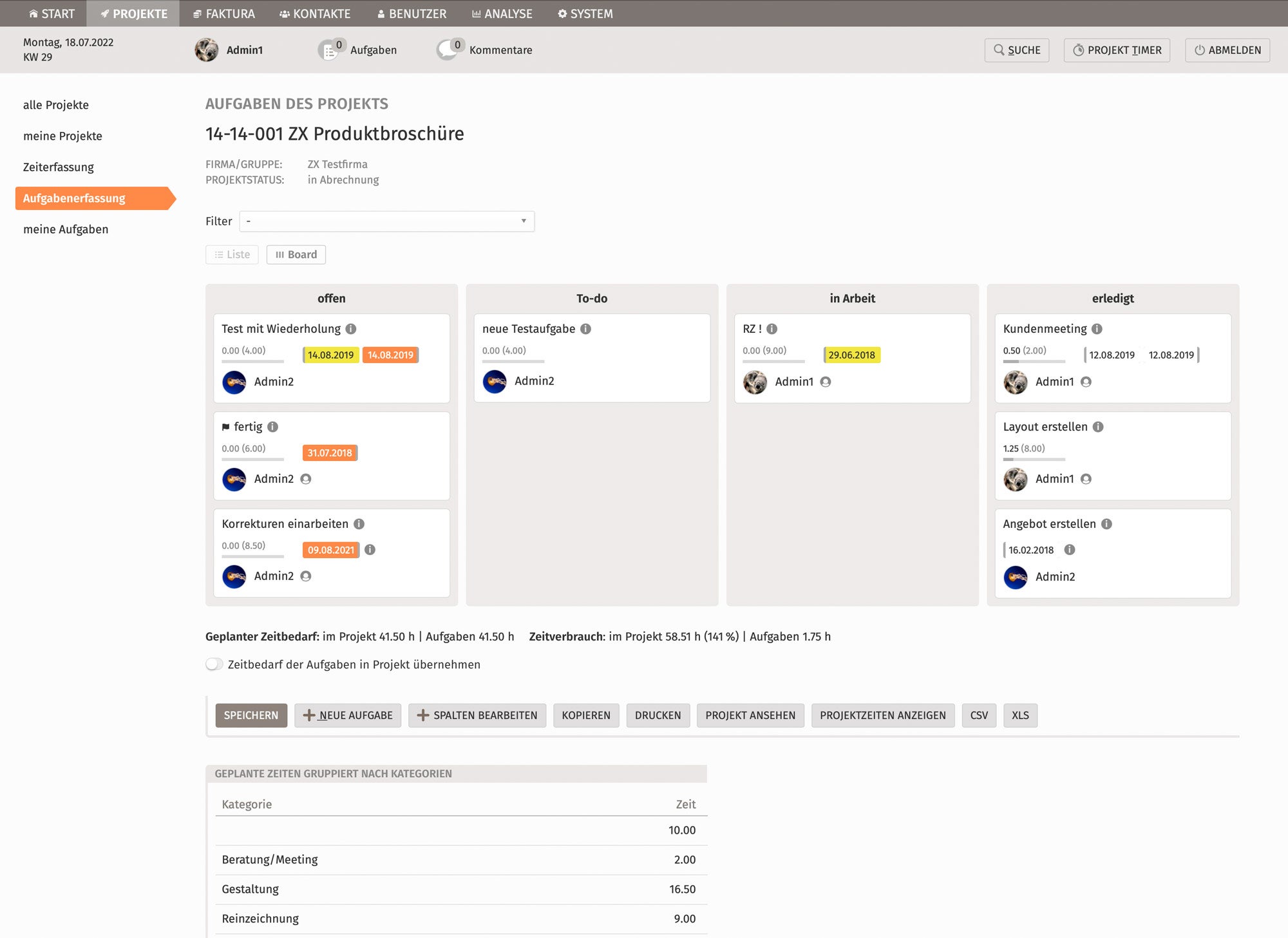The image size is (1288, 938).
Task: Expand the details icon next to 16.02.2018 date
Action: (x=1071, y=550)
